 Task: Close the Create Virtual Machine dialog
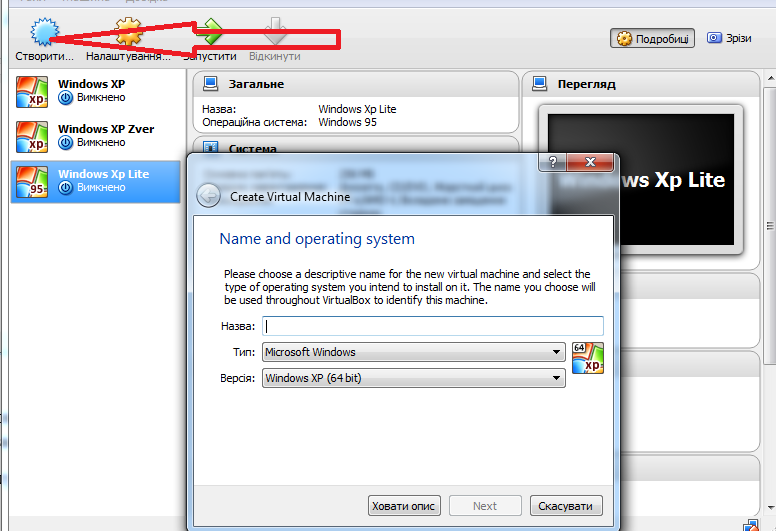tap(590, 162)
